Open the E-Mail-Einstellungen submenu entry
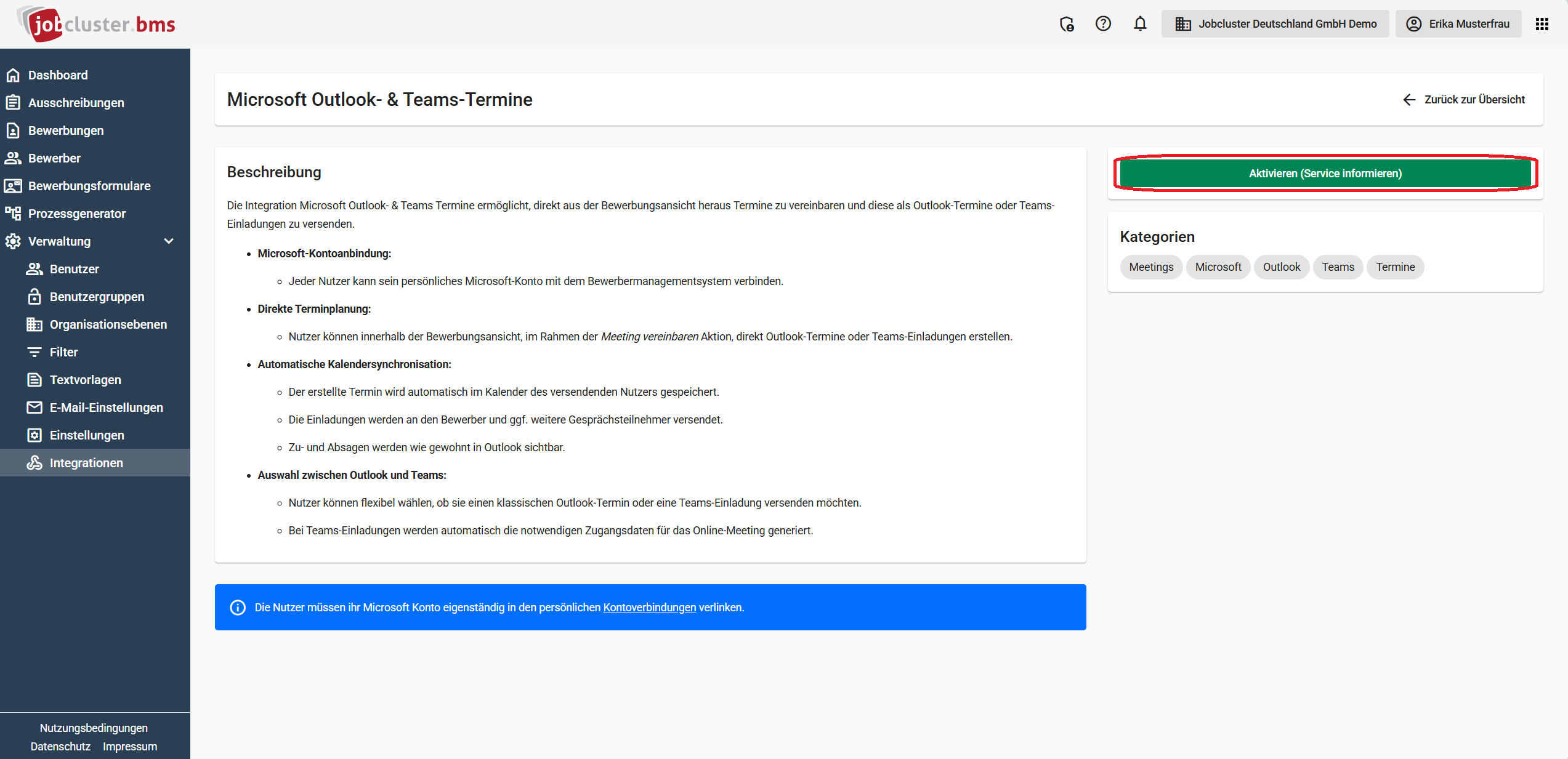Screen dimensions: 1568x759 click(95, 408)
